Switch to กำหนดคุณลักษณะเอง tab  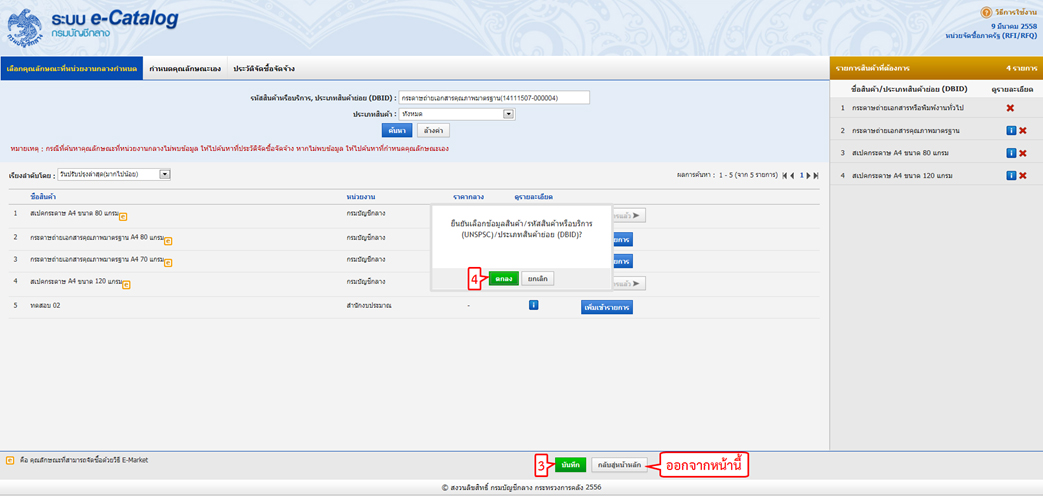(x=184, y=69)
